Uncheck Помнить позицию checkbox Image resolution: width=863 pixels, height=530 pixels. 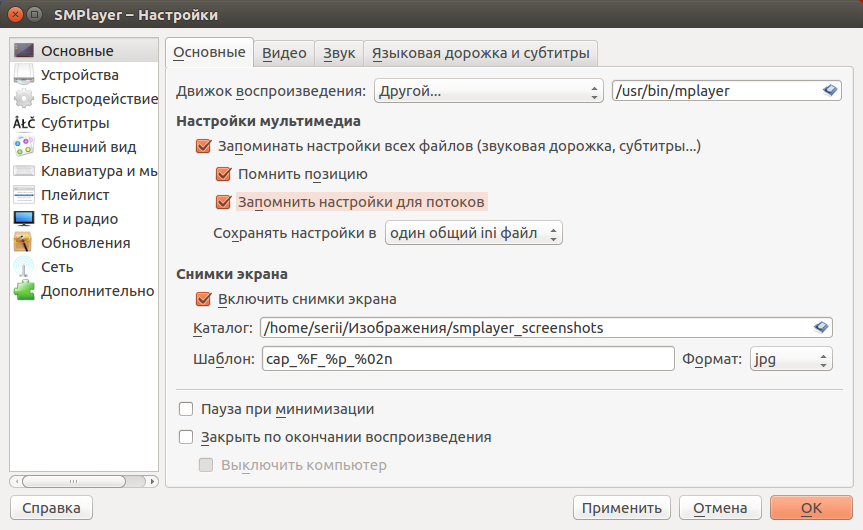click(x=223, y=174)
